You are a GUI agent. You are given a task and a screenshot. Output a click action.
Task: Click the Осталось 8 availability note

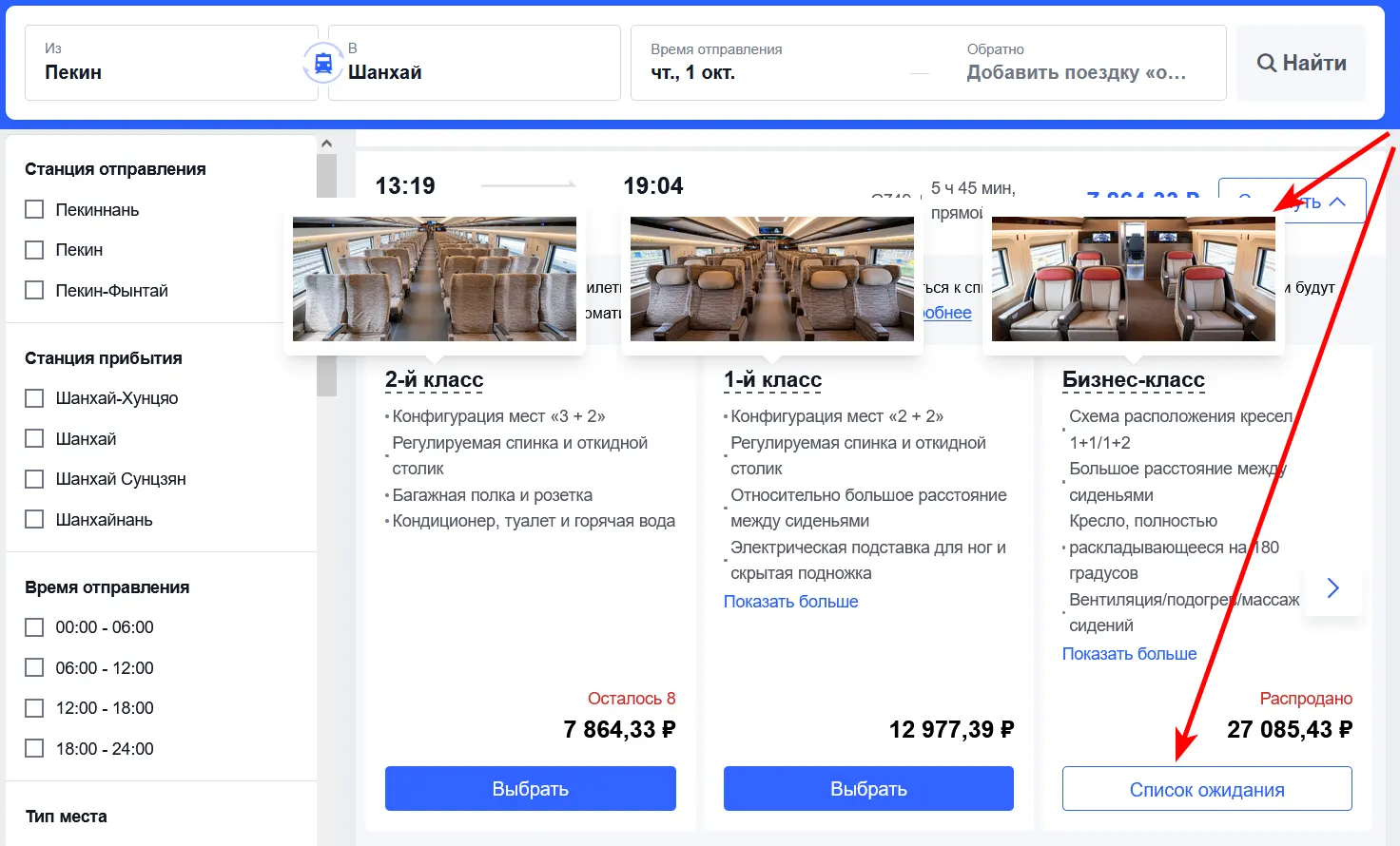point(632,699)
